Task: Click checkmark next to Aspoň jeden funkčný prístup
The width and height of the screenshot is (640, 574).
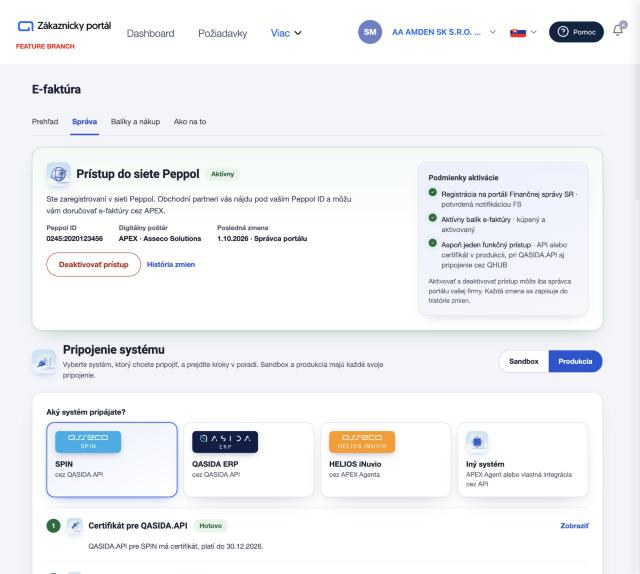Action: 433,243
